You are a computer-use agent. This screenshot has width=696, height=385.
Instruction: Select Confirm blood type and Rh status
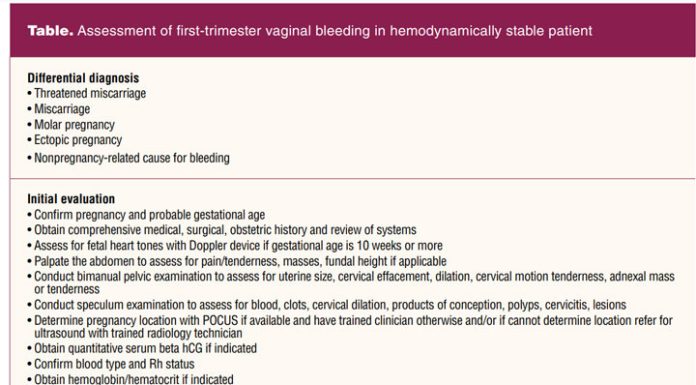111,364
